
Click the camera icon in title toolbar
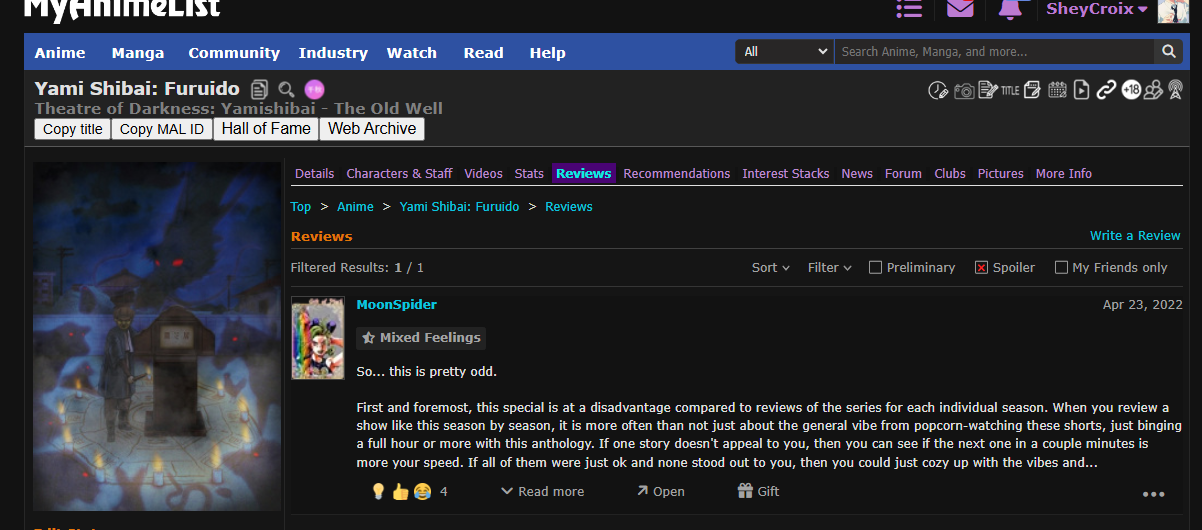(x=964, y=91)
